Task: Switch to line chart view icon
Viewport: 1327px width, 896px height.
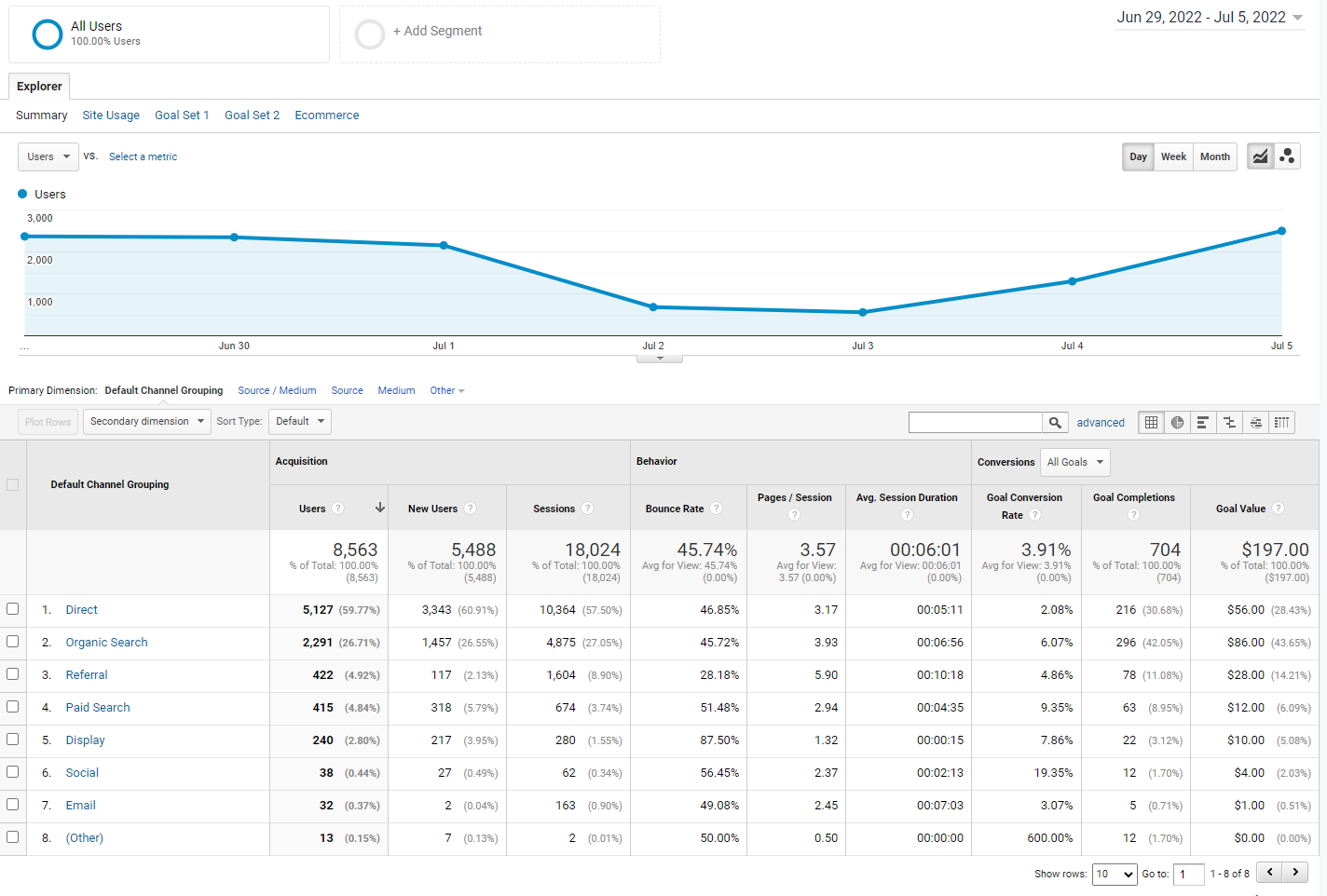Action: 1260,156
